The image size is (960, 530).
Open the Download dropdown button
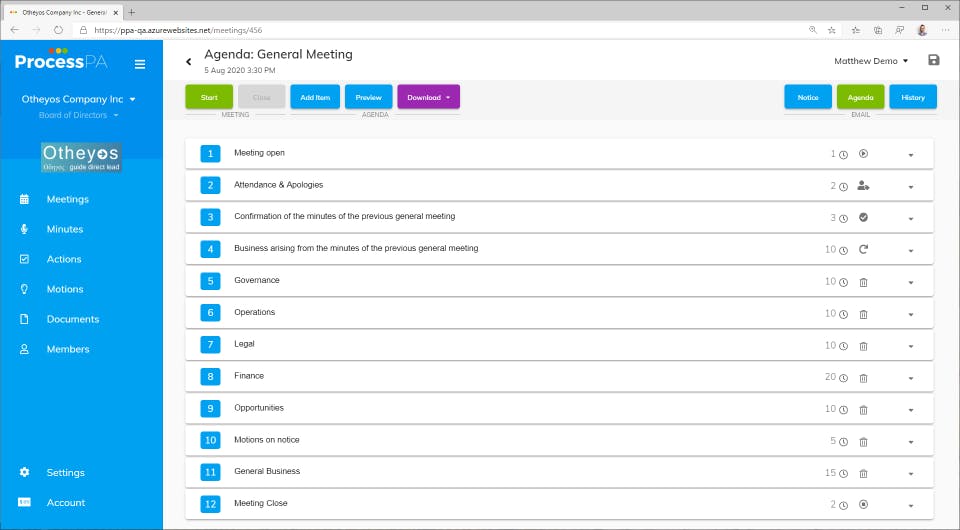coord(429,97)
